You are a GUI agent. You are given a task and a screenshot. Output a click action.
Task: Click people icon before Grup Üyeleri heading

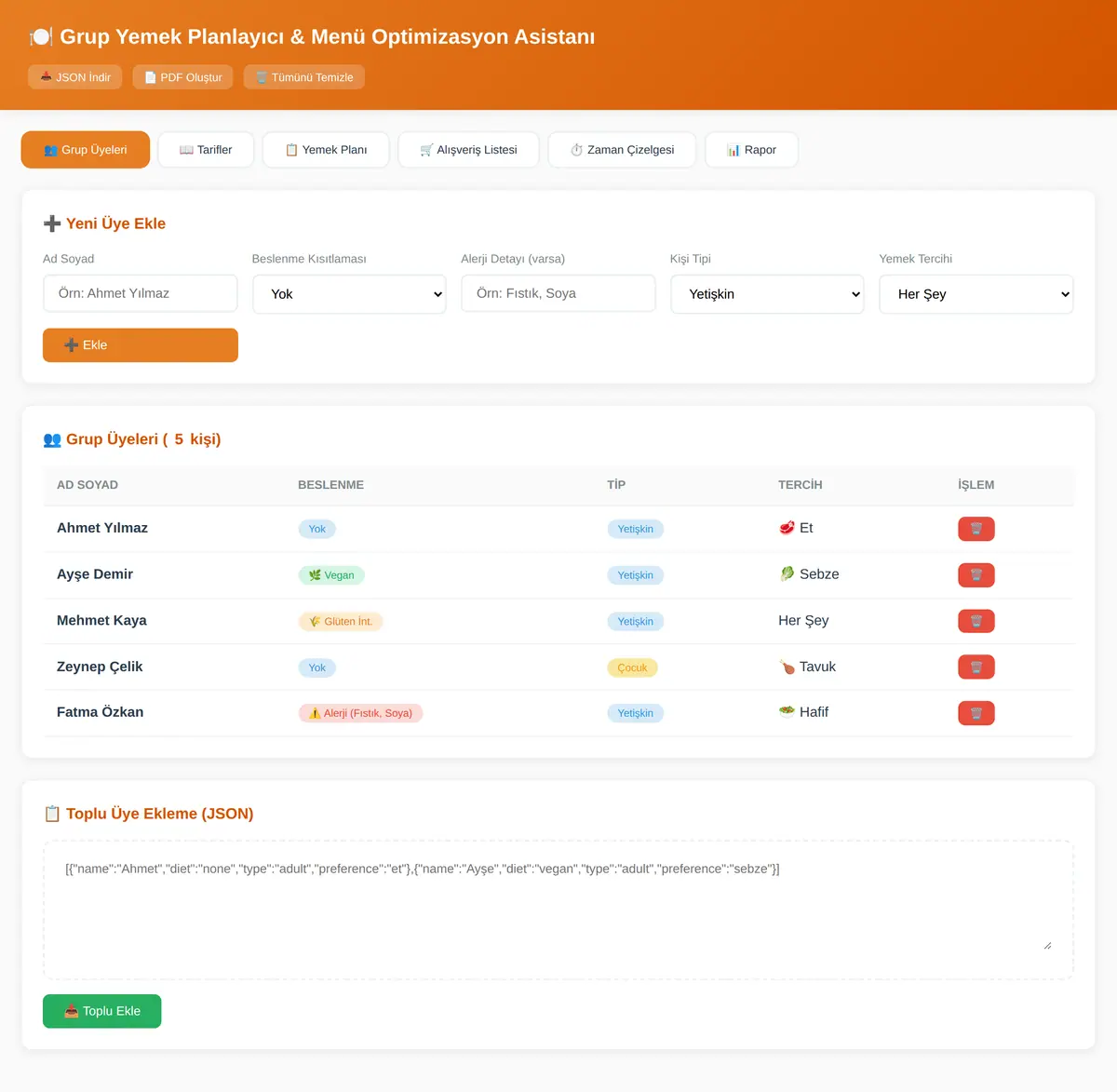[x=52, y=439]
